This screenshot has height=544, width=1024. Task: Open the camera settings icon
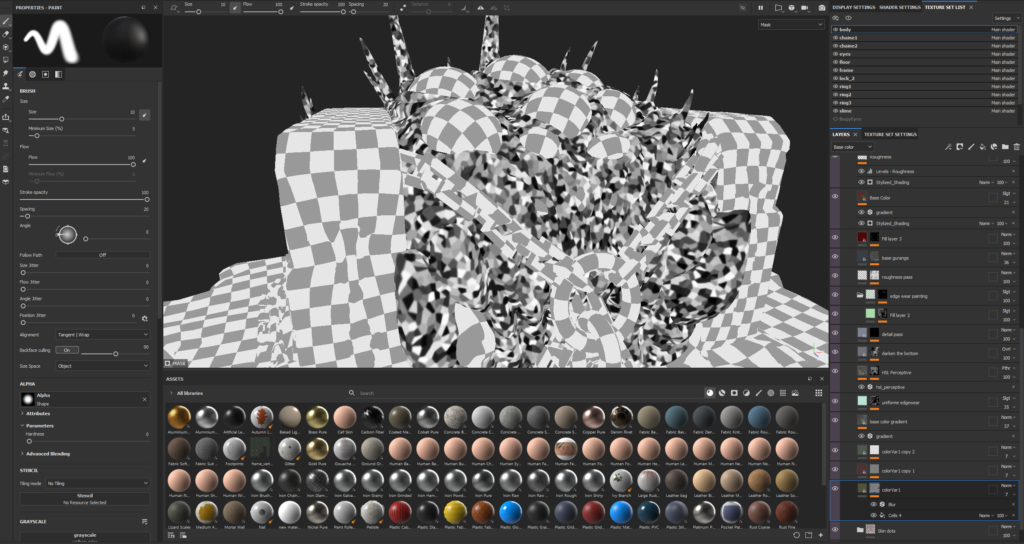tap(807, 8)
